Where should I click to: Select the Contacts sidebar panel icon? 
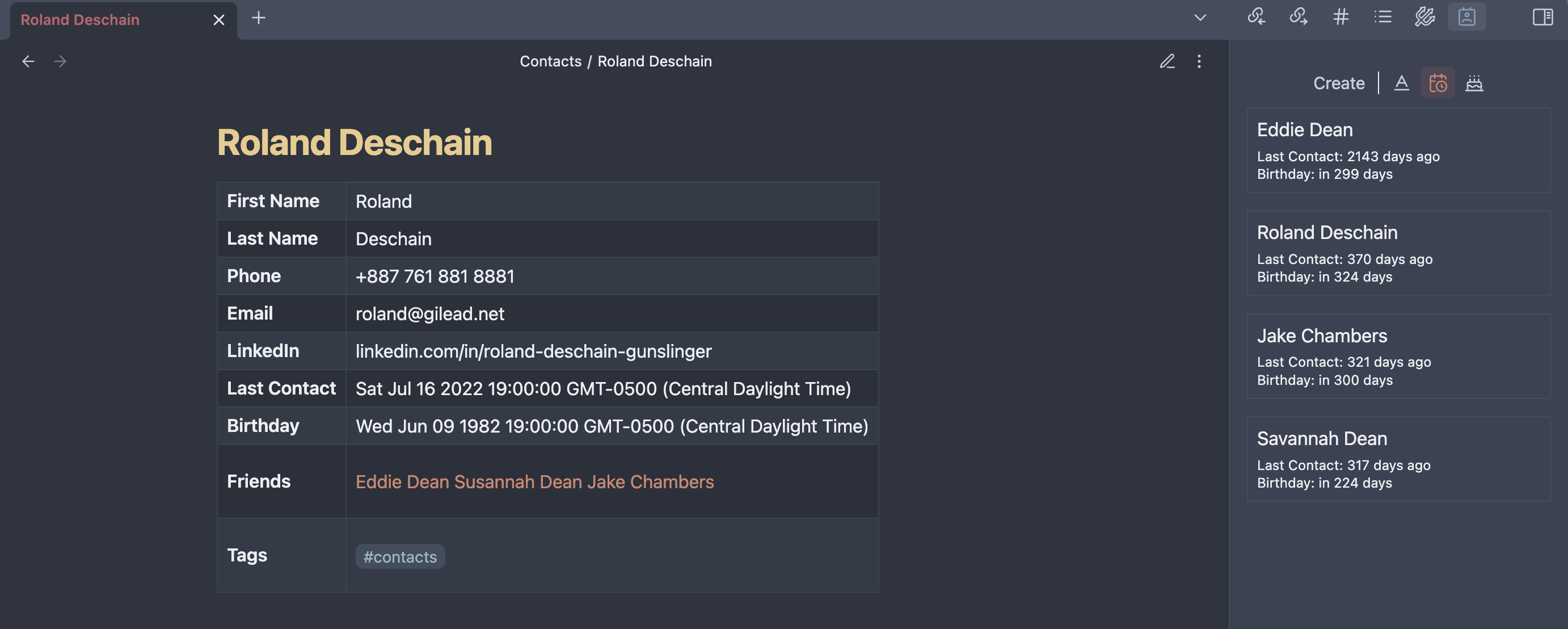pos(1467,17)
